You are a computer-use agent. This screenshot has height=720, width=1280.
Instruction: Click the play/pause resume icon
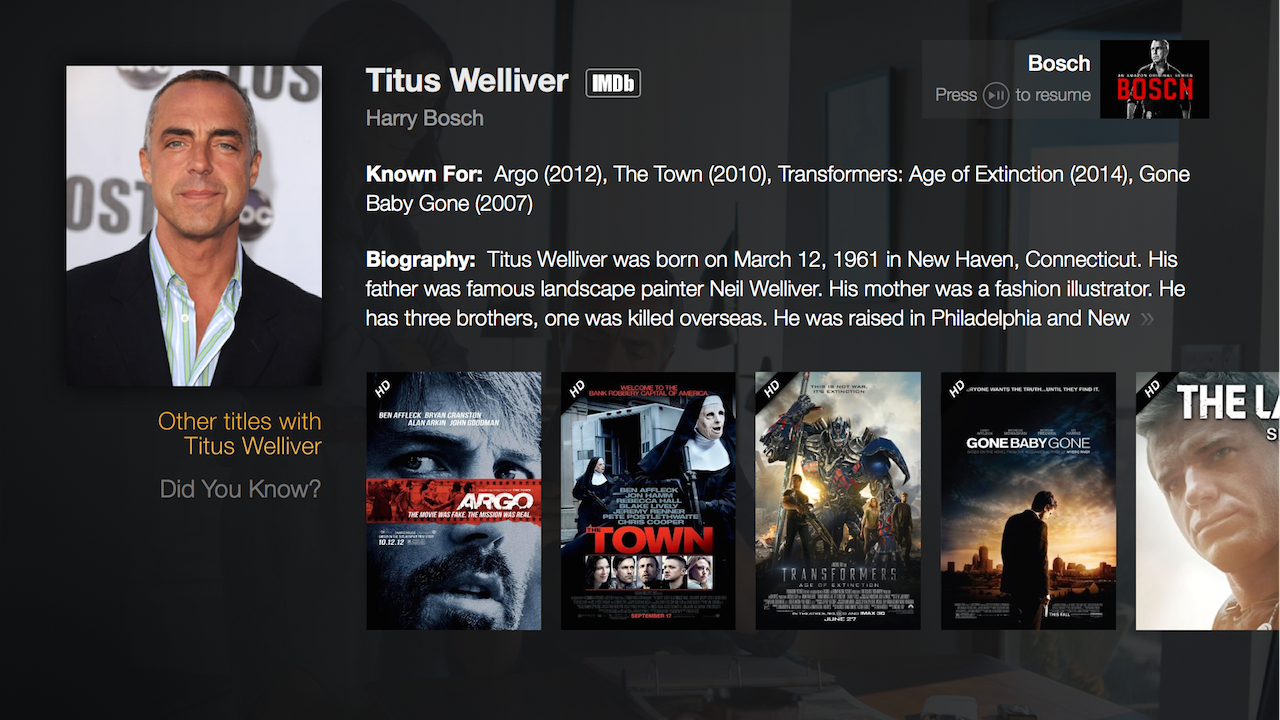click(996, 95)
